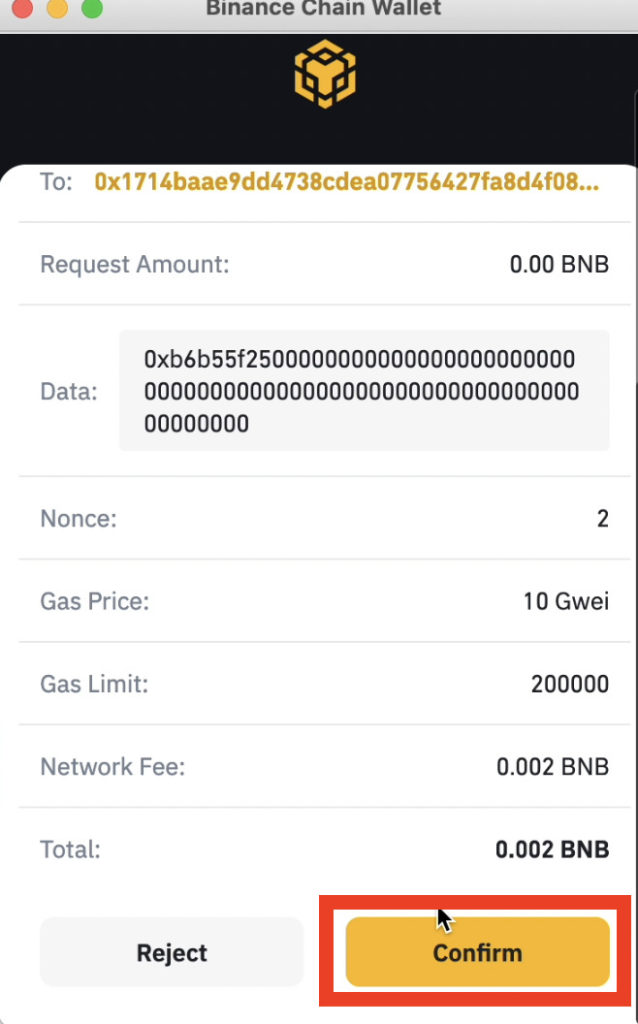Click the "Data:" label
Image resolution: width=638 pixels, height=1024 pixels.
pyautogui.click(x=69, y=391)
